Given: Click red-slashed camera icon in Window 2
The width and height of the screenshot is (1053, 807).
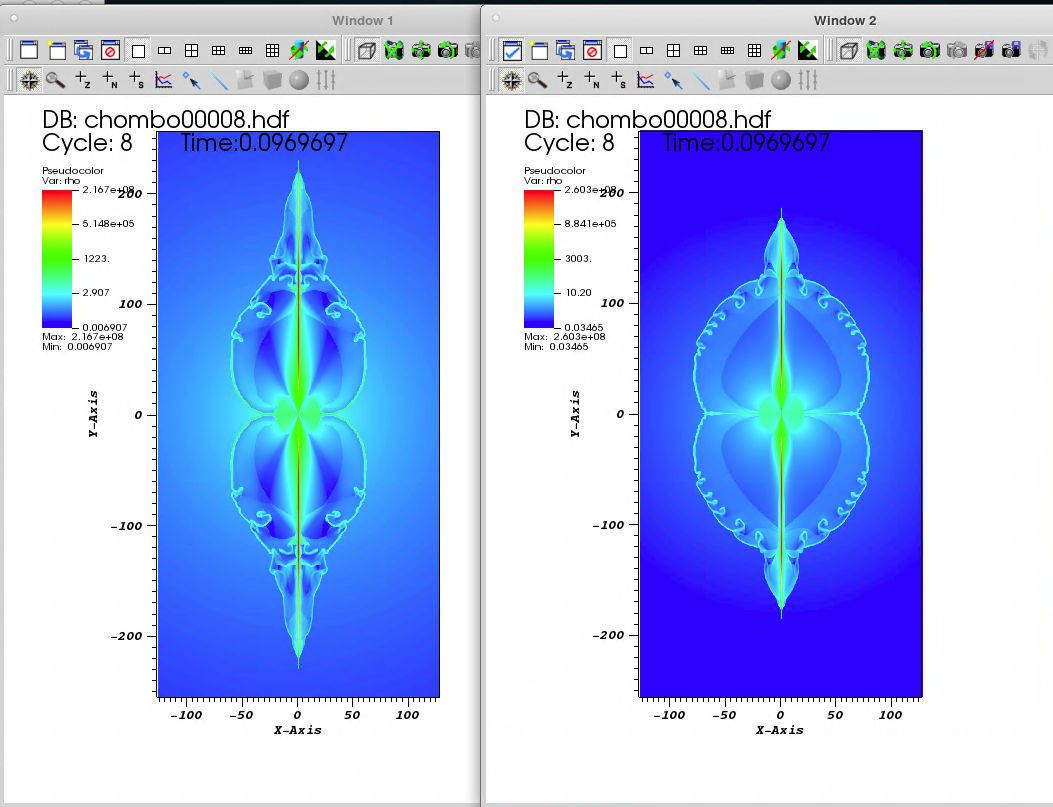Looking at the screenshot, I should point(984,50).
